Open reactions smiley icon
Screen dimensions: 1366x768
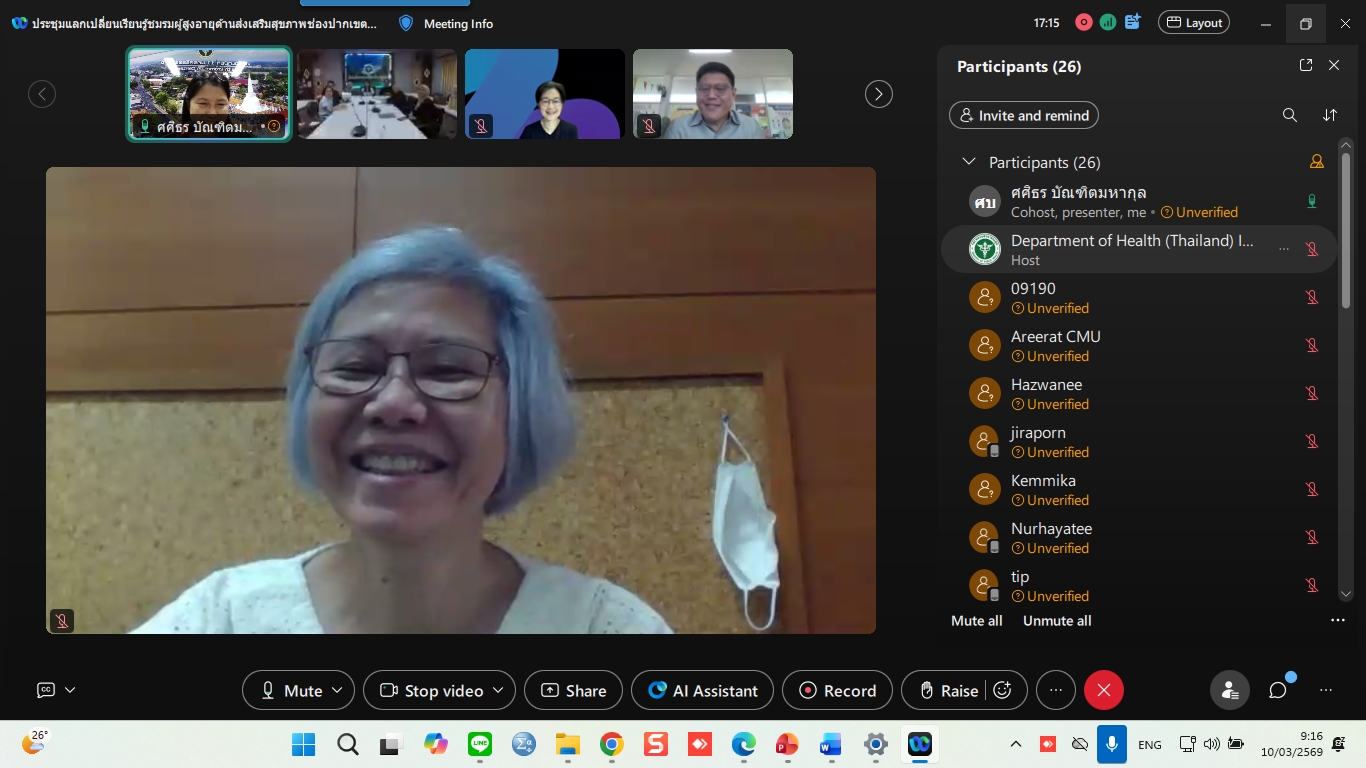coord(1003,690)
